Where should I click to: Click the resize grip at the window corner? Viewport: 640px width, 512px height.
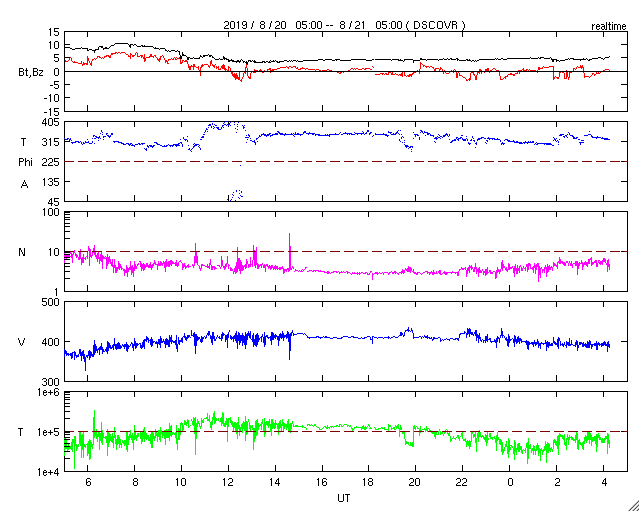(633, 505)
